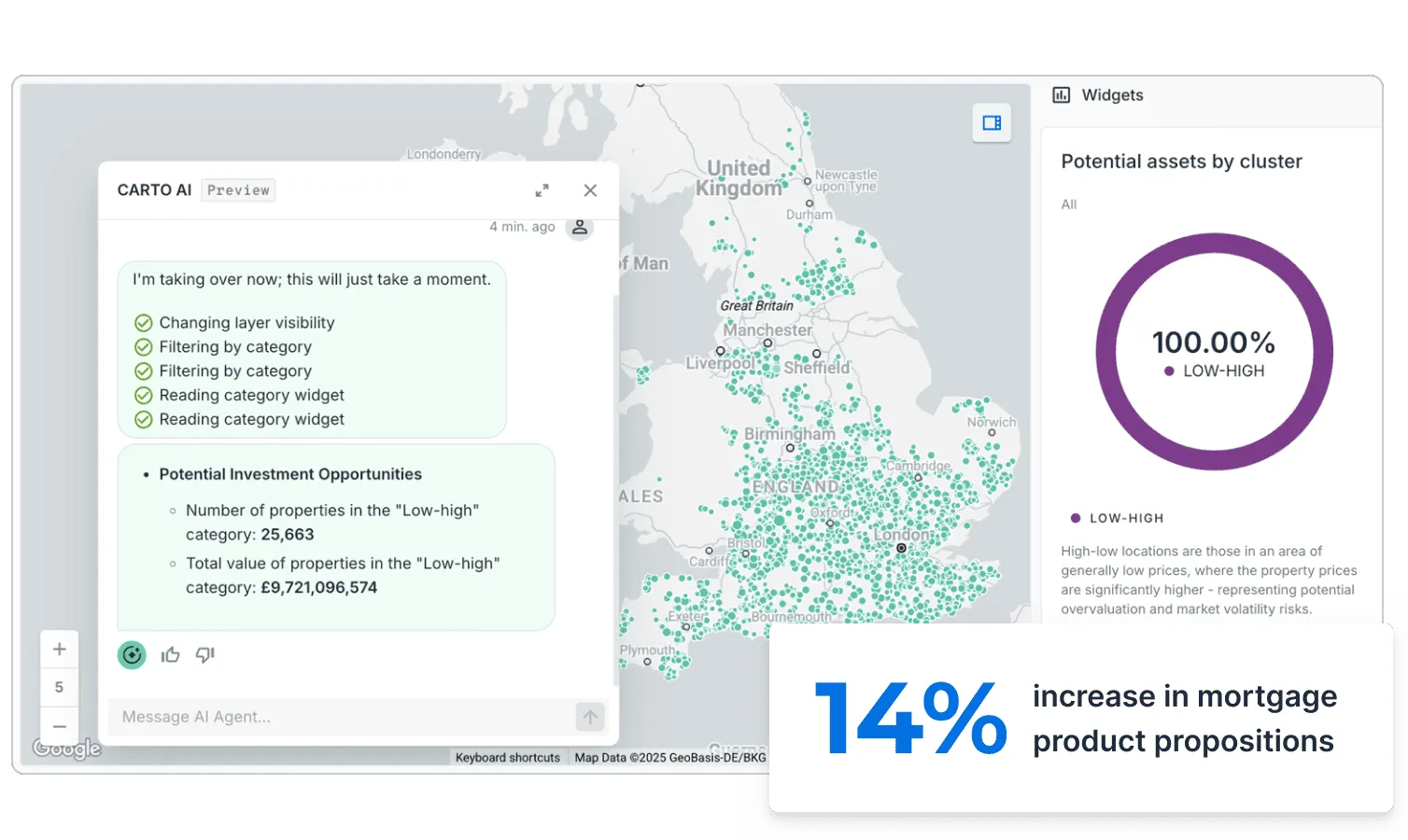Zoom in using the plus button on the map
This screenshot has height=840, width=1408.
(59, 648)
